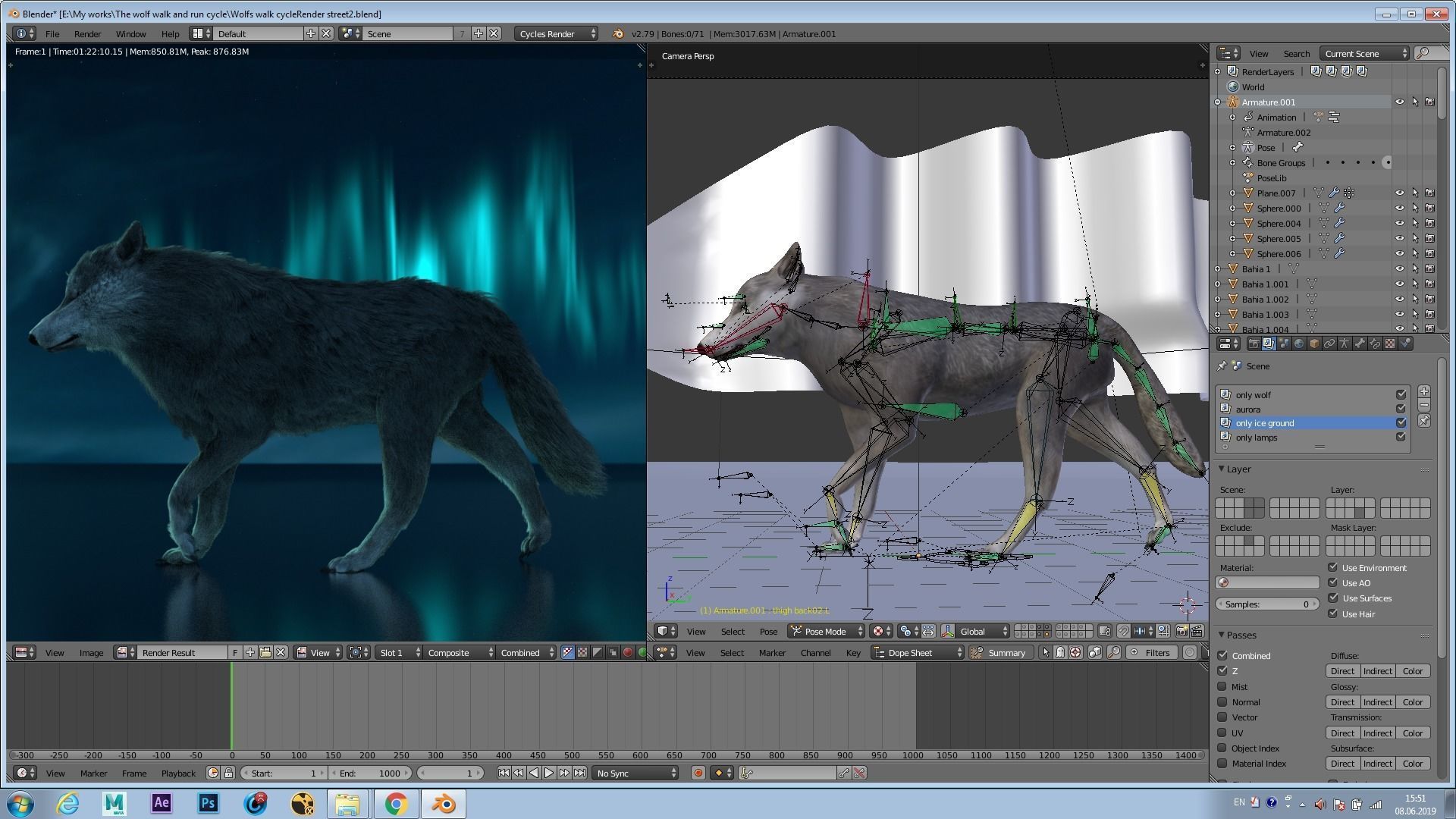1456x819 pixels.
Task: Click the Samples value field
Action: (1266, 604)
